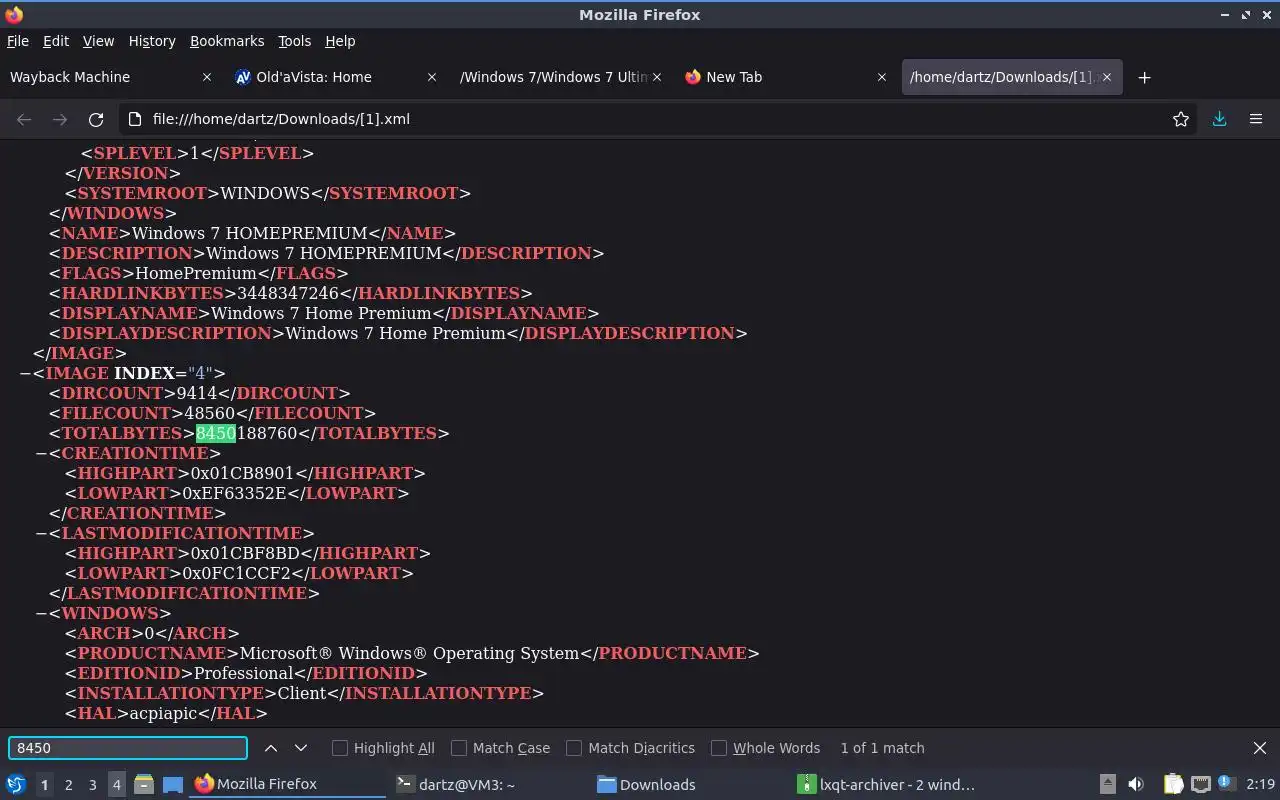Go forward to the next page
Viewport: 1280px width, 800px height.
(x=60, y=119)
